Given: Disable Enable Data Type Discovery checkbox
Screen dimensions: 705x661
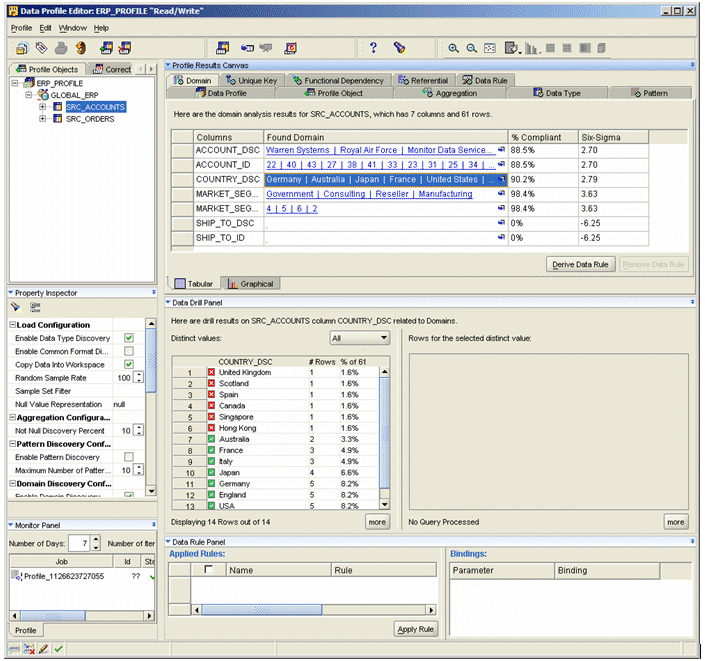Looking at the screenshot, I should (128, 338).
